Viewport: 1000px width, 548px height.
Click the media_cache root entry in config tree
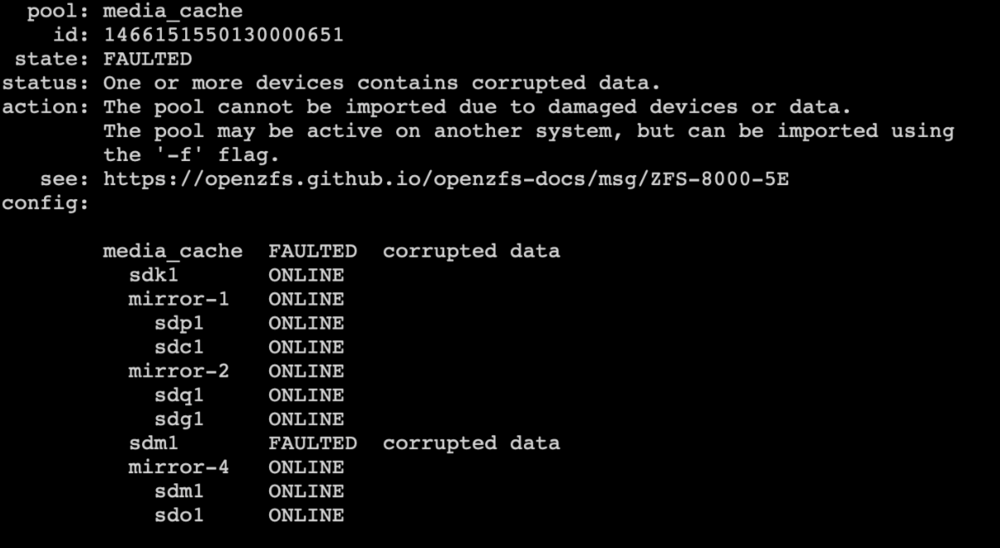pyautogui.click(x=173, y=251)
